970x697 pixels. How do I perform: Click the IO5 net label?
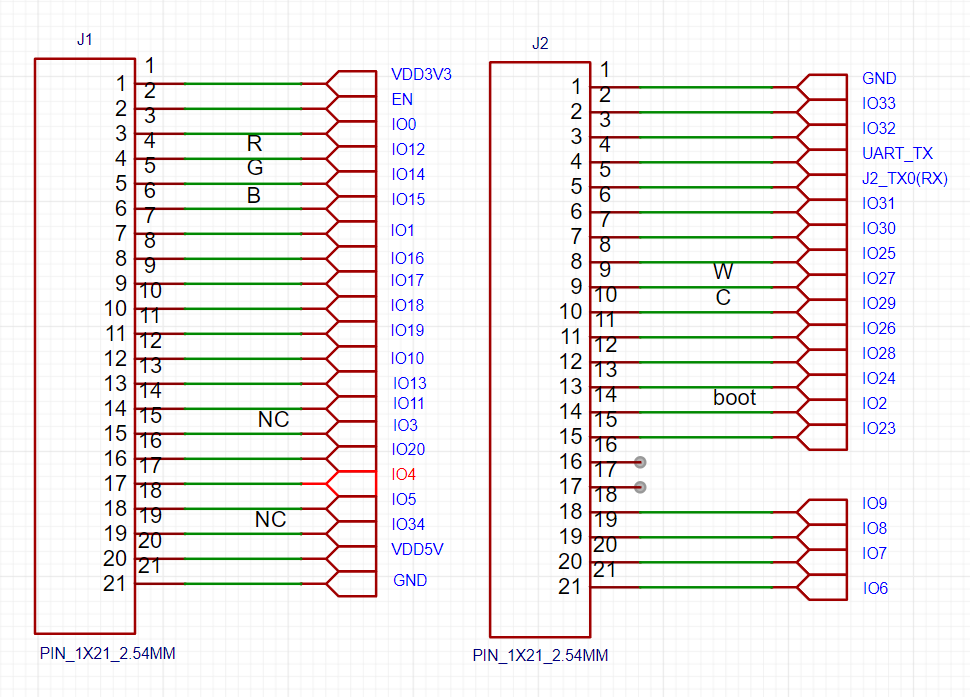pyautogui.click(x=403, y=499)
